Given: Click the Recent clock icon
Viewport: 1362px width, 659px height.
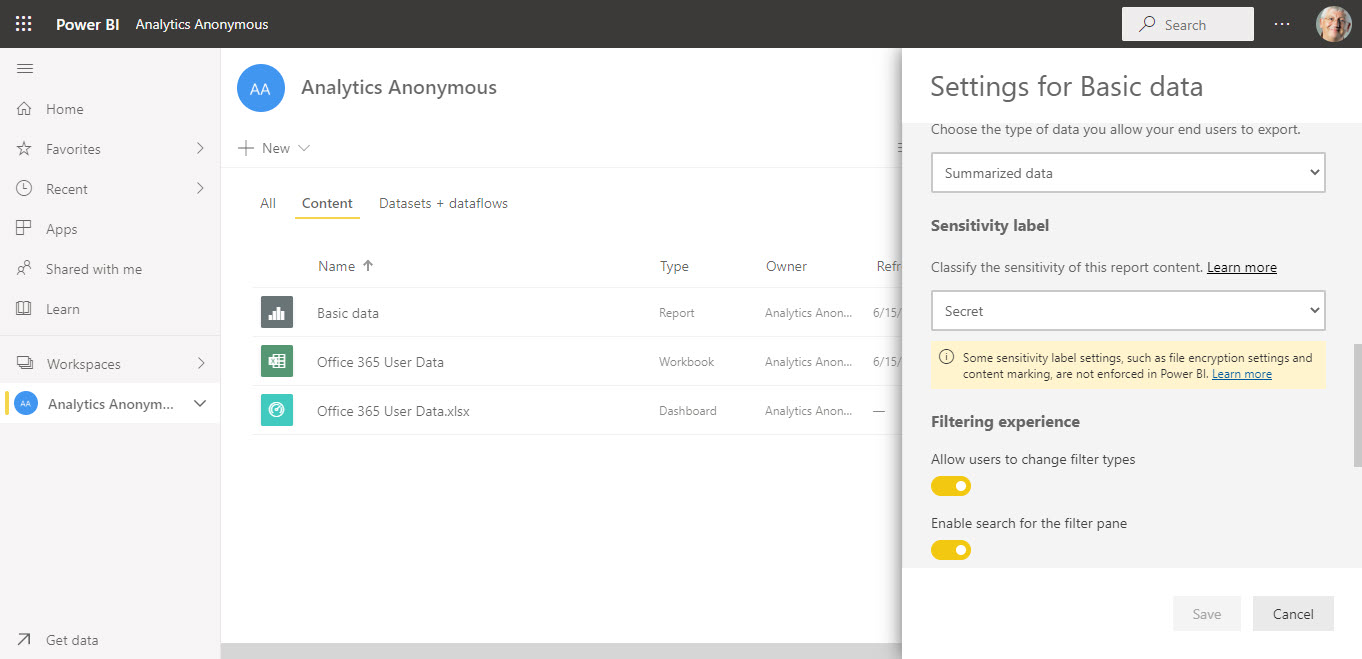Looking at the screenshot, I should (x=25, y=189).
